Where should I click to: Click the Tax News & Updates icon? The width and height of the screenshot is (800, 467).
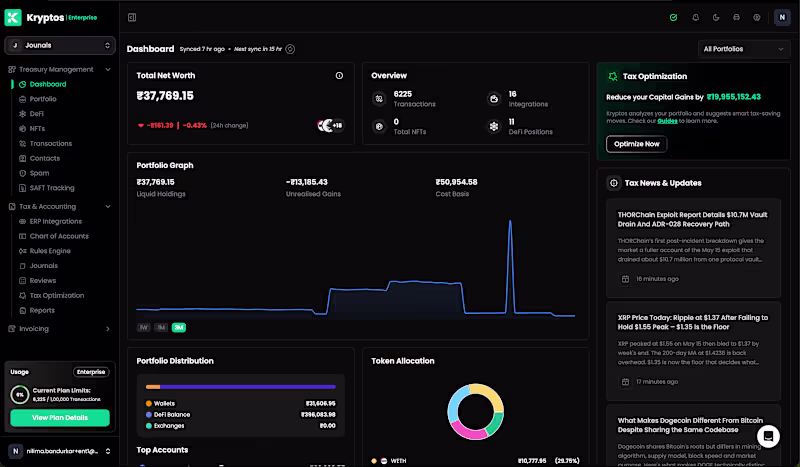click(614, 183)
